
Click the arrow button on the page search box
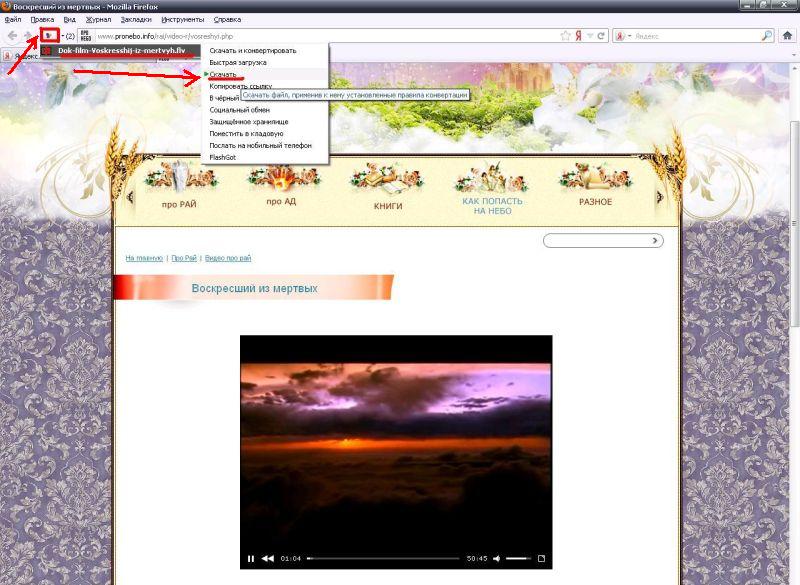[x=655, y=240]
